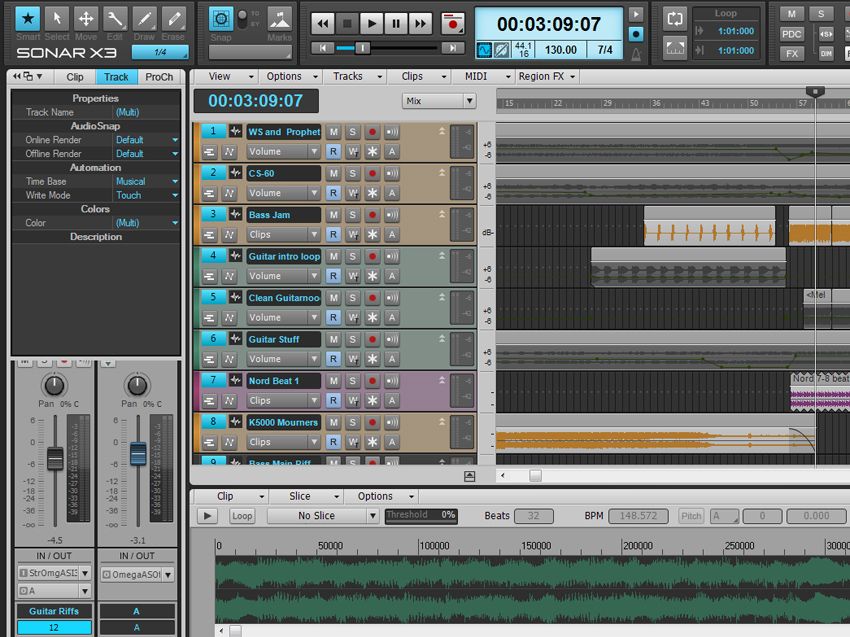Click the Loop button in loop construction
The width and height of the screenshot is (850, 637).
click(x=242, y=516)
